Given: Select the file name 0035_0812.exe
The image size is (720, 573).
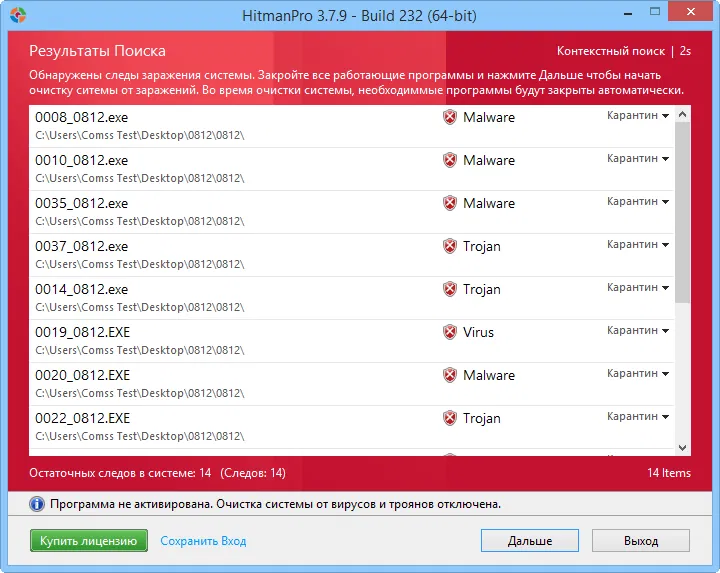Looking at the screenshot, I should click(82, 203).
